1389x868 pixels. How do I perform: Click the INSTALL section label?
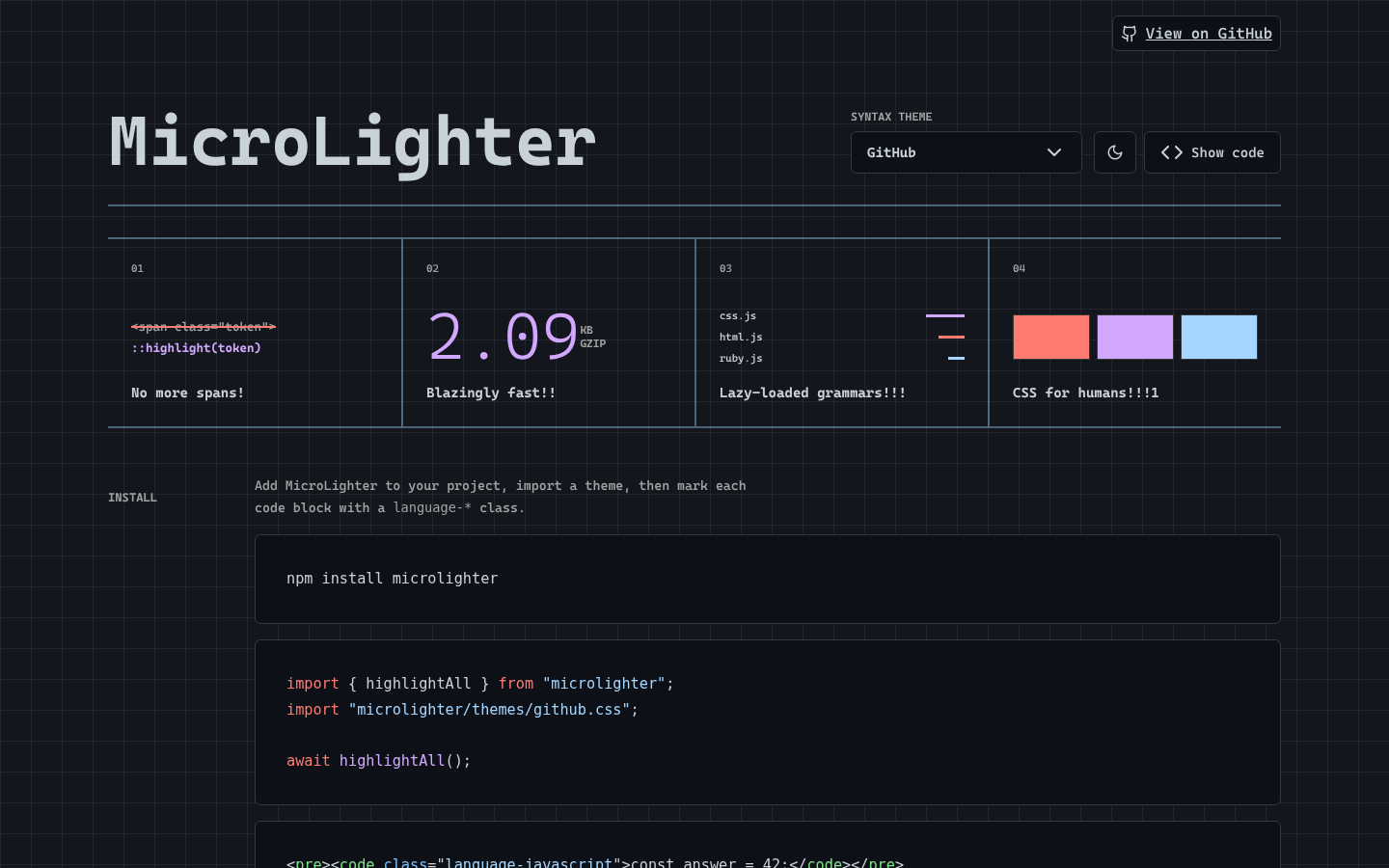click(x=132, y=498)
